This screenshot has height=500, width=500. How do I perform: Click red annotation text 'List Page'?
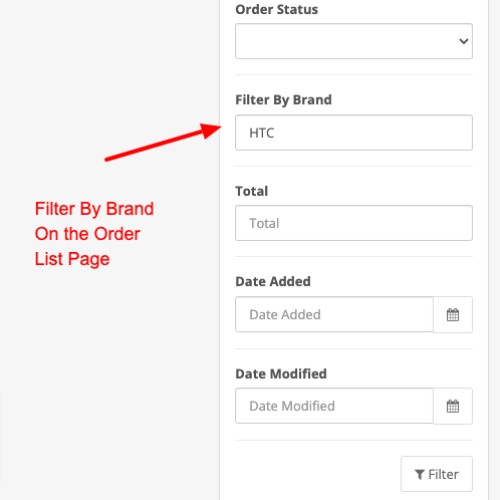coord(72,259)
